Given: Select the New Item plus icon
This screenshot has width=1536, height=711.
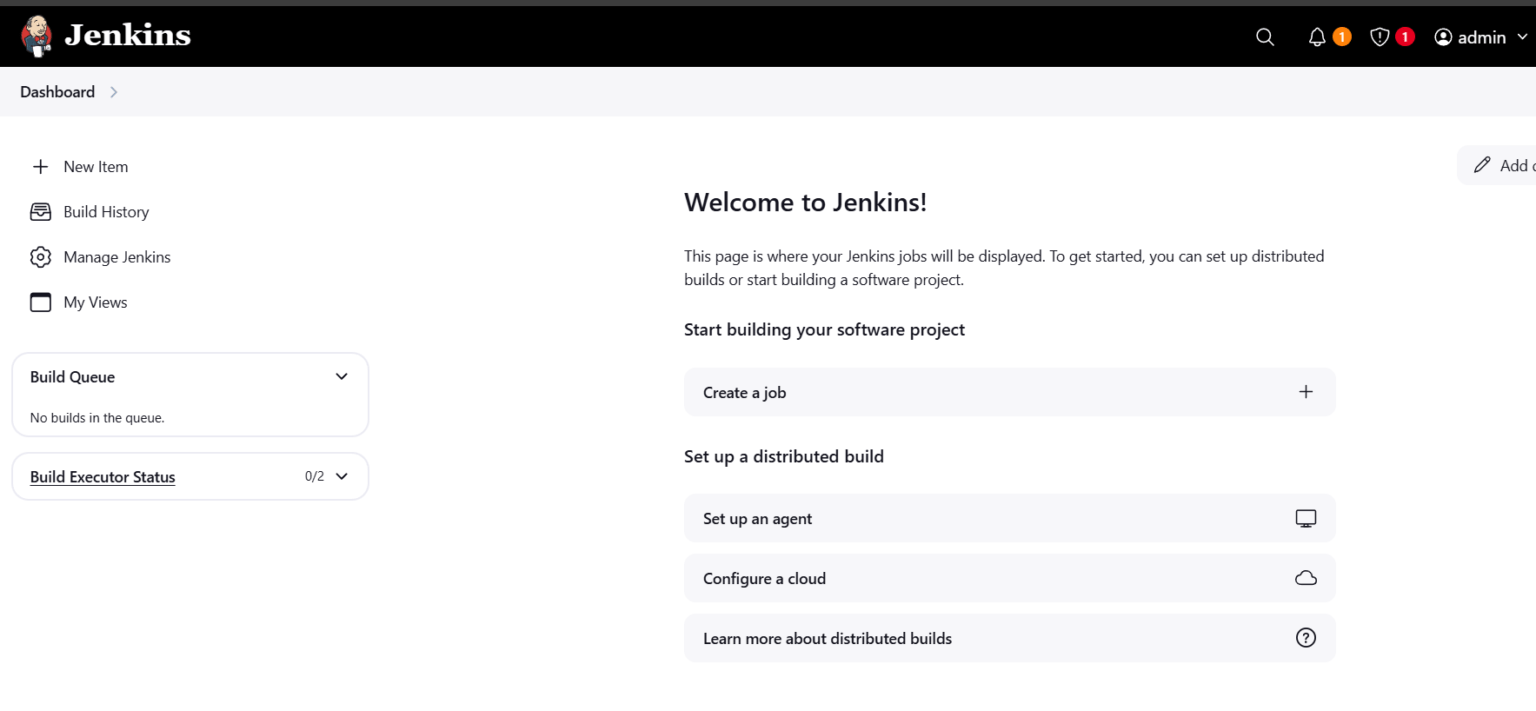Looking at the screenshot, I should [x=40, y=166].
